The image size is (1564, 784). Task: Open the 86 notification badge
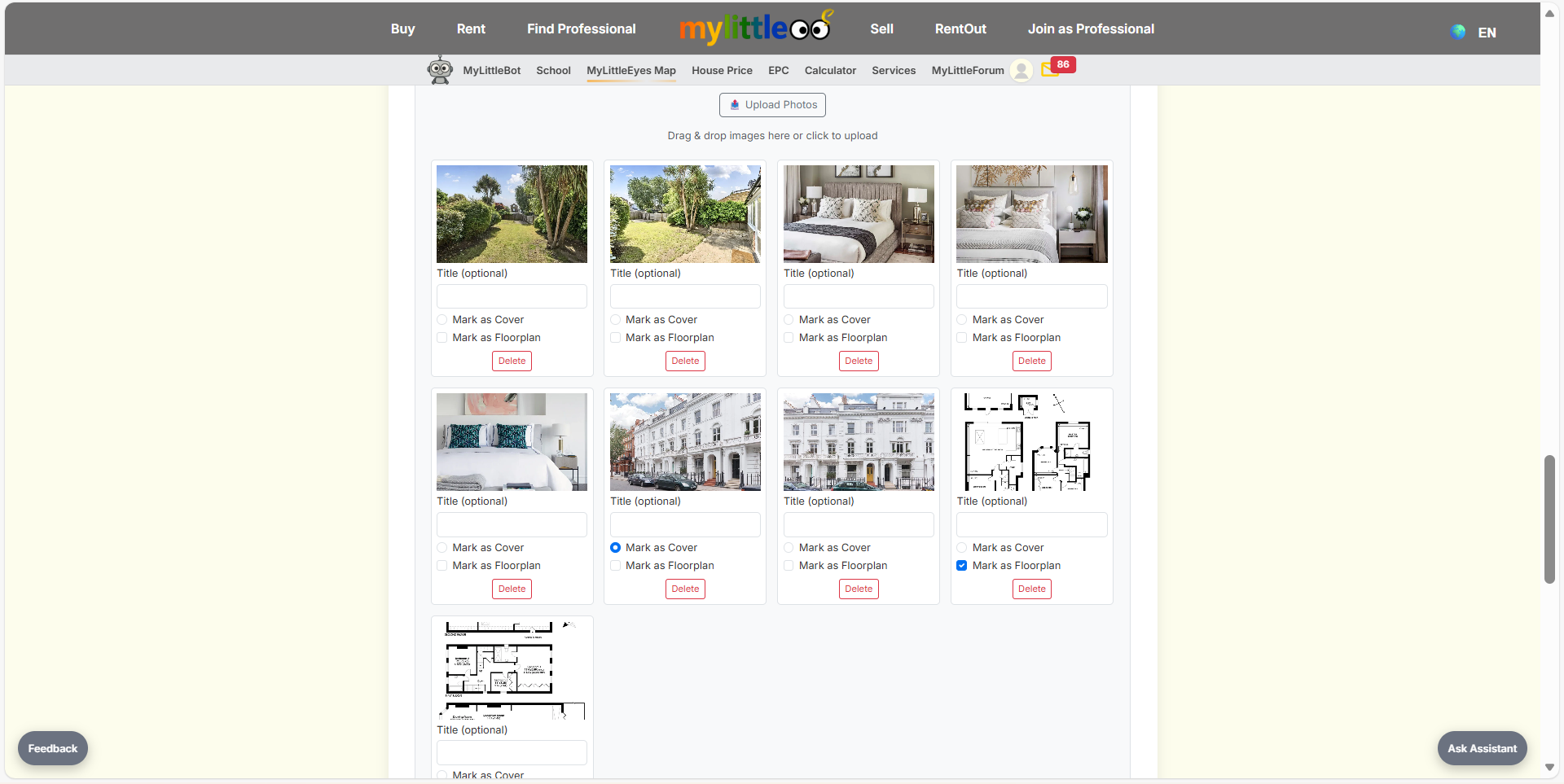point(1062,64)
